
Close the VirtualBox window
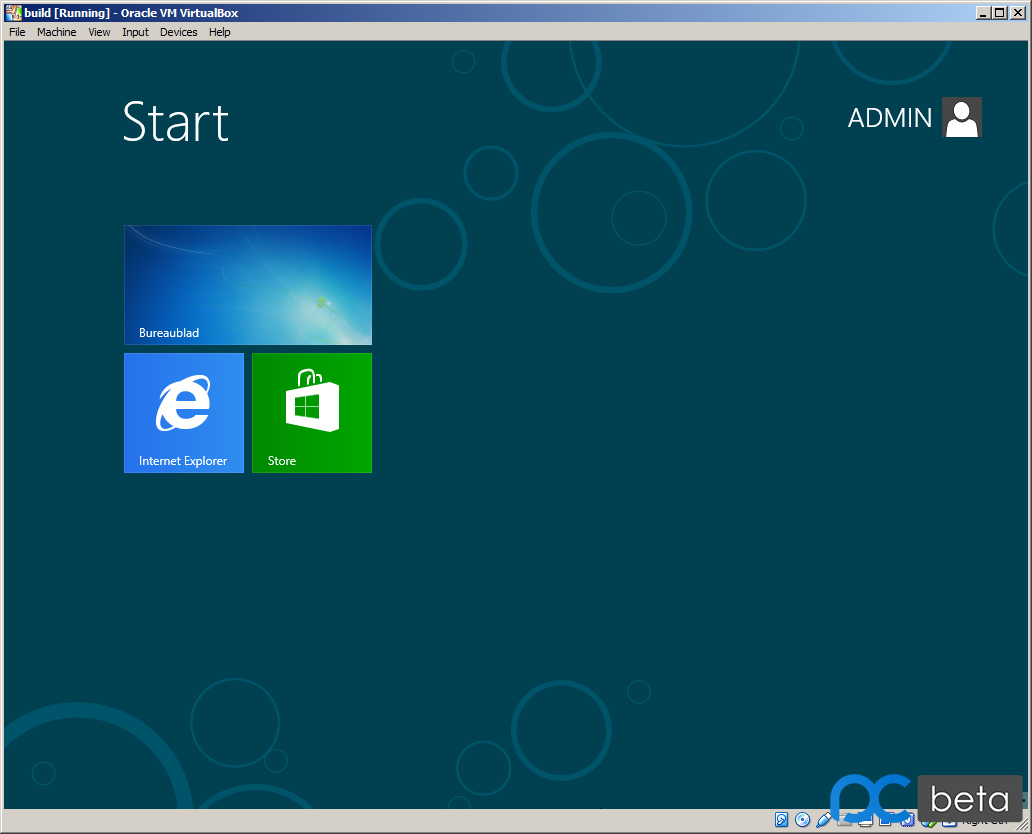coord(1018,13)
